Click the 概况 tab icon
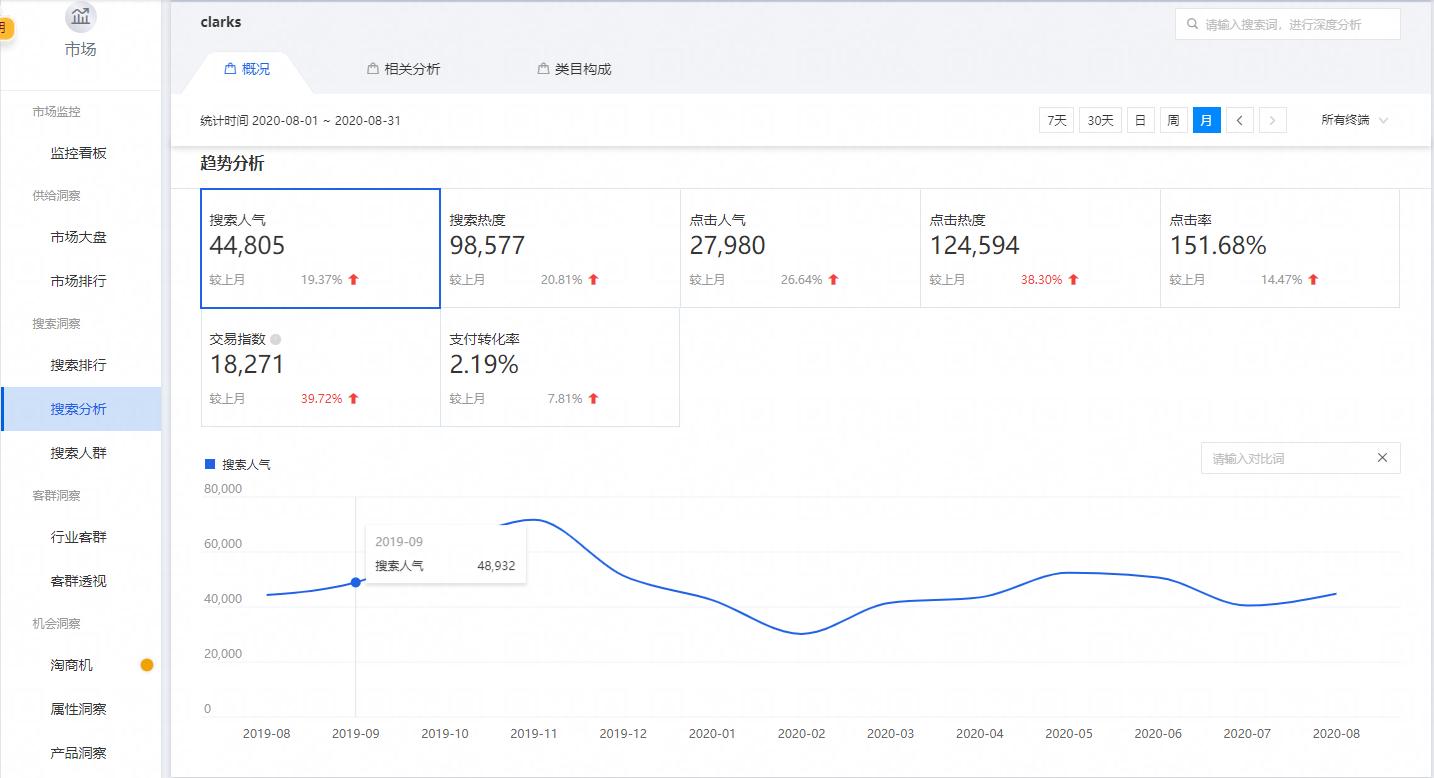Screen dimensions: 1434x778 point(230,69)
